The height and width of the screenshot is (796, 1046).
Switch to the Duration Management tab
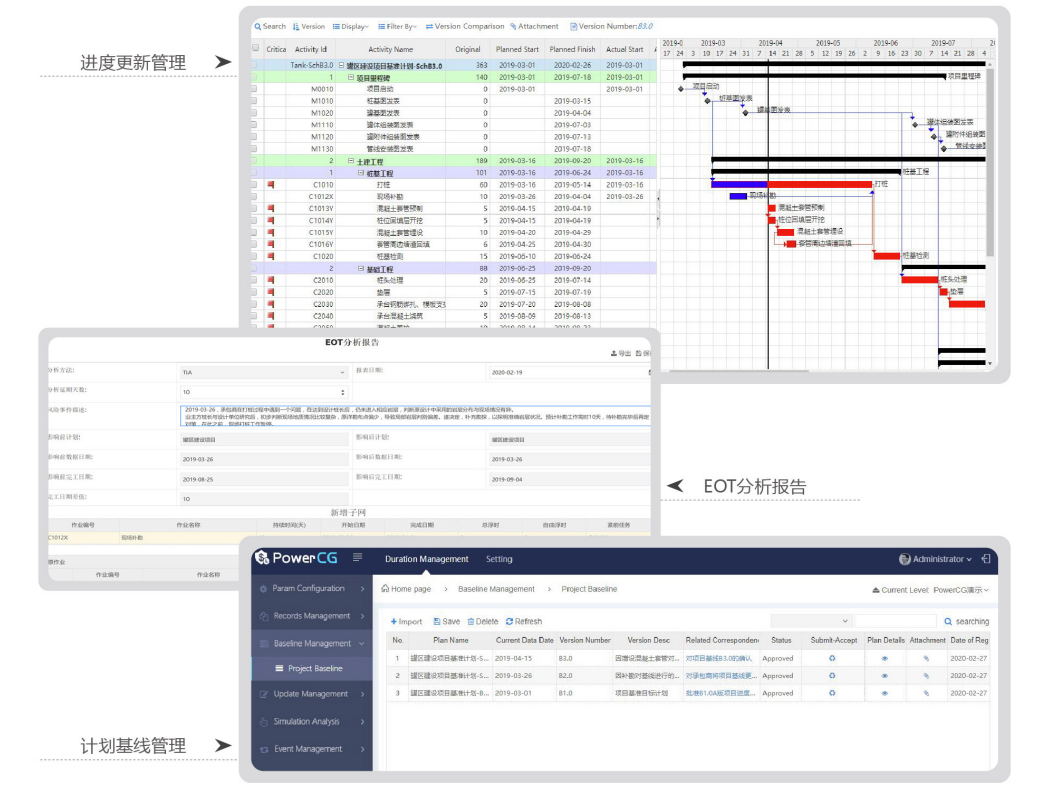(x=426, y=559)
